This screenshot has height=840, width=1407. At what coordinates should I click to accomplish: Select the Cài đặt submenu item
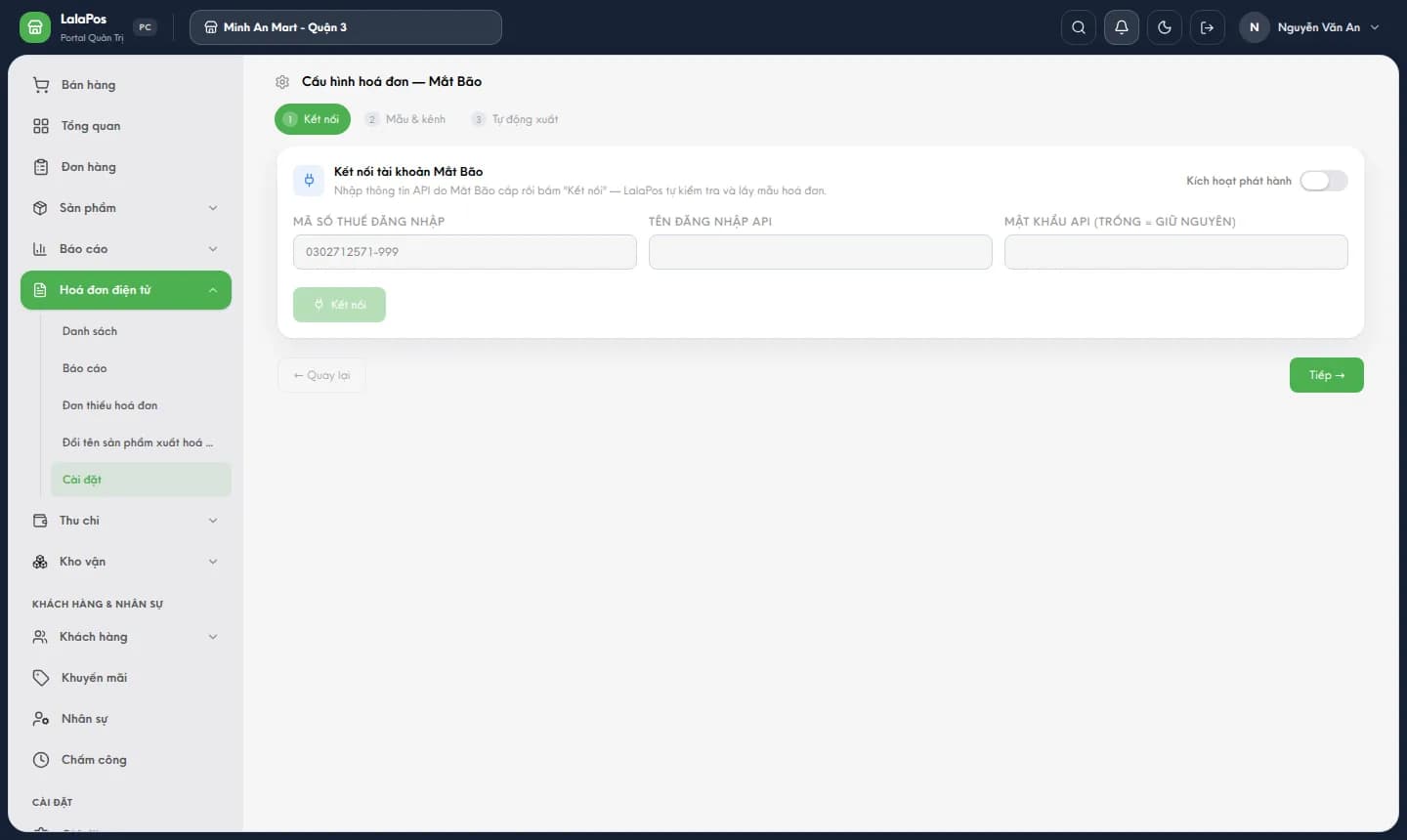pos(141,480)
